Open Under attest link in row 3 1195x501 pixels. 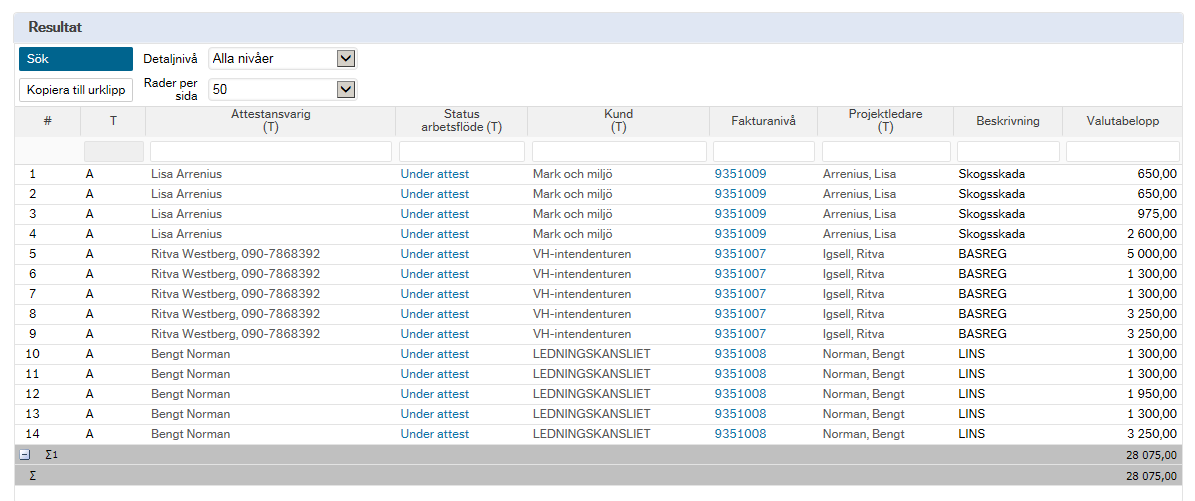(434, 214)
